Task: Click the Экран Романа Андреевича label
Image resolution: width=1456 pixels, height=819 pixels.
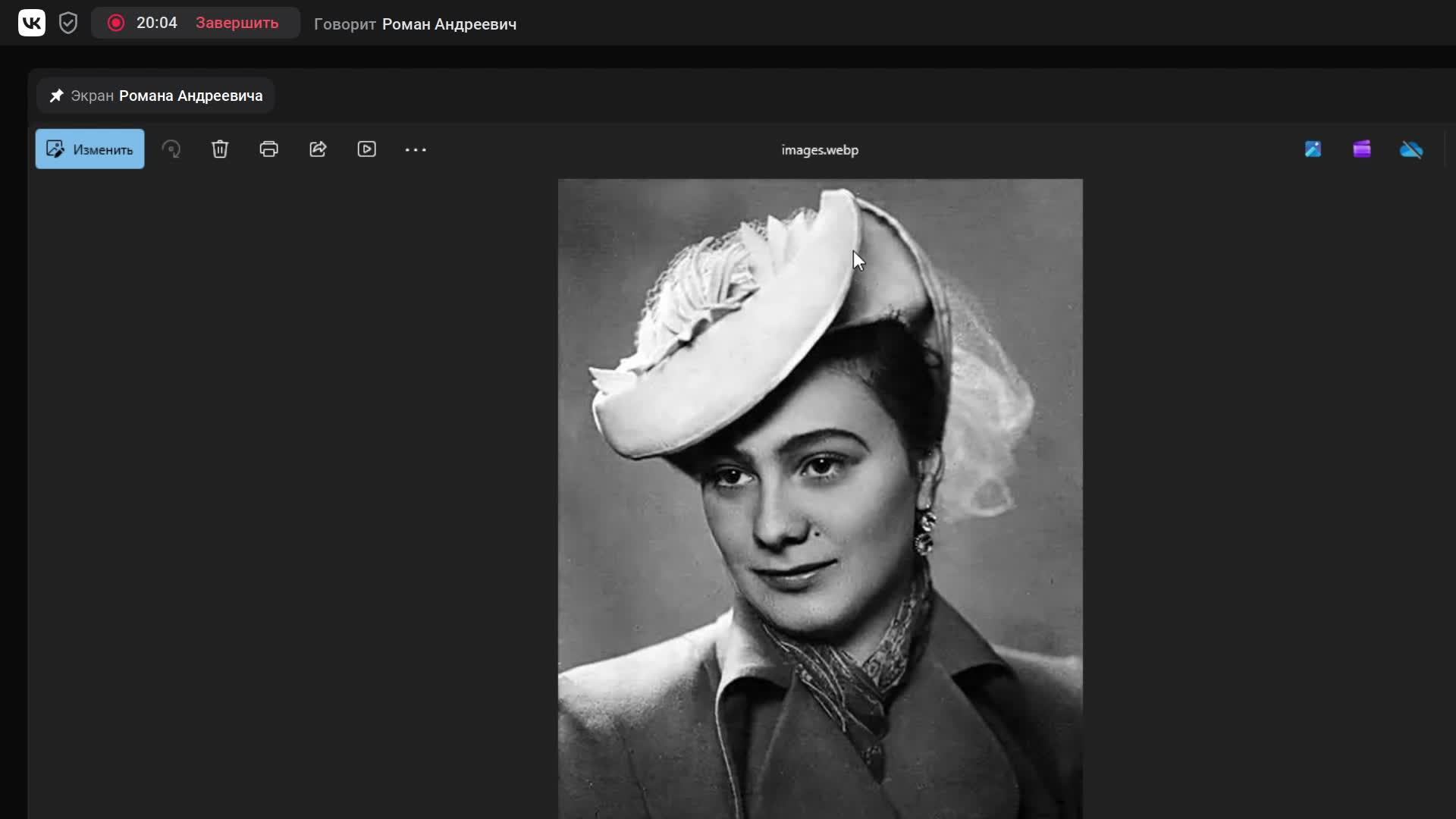Action: coord(167,96)
